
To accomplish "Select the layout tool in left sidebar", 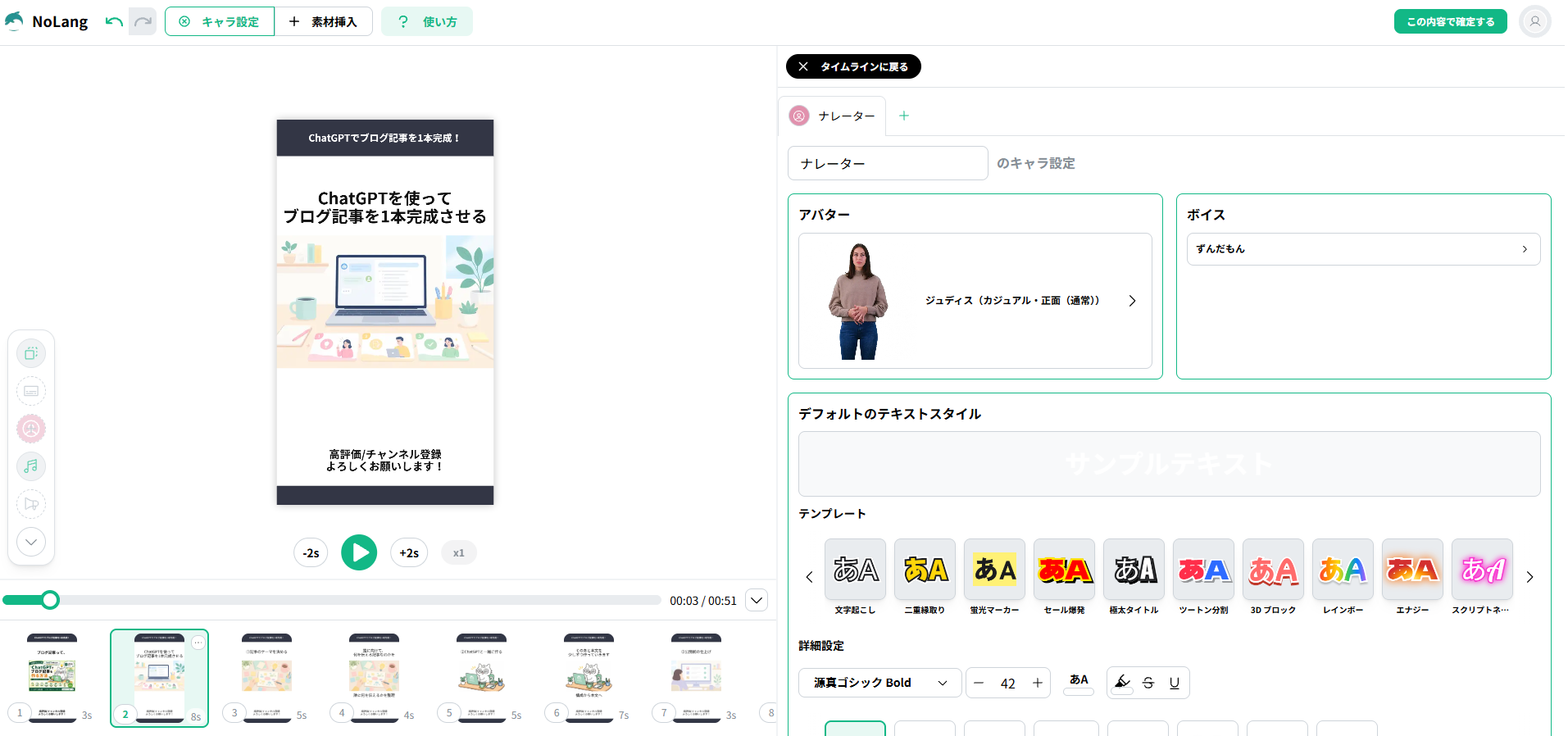I will pyautogui.click(x=31, y=353).
